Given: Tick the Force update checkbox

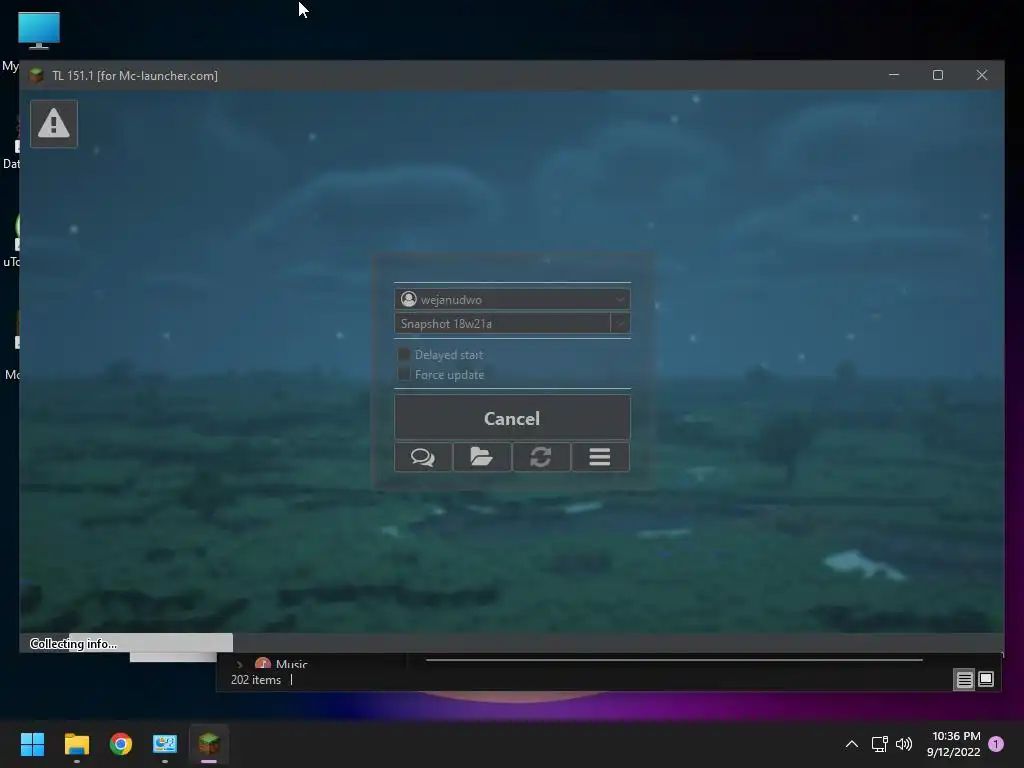Looking at the screenshot, I should (x=404, y=374).
